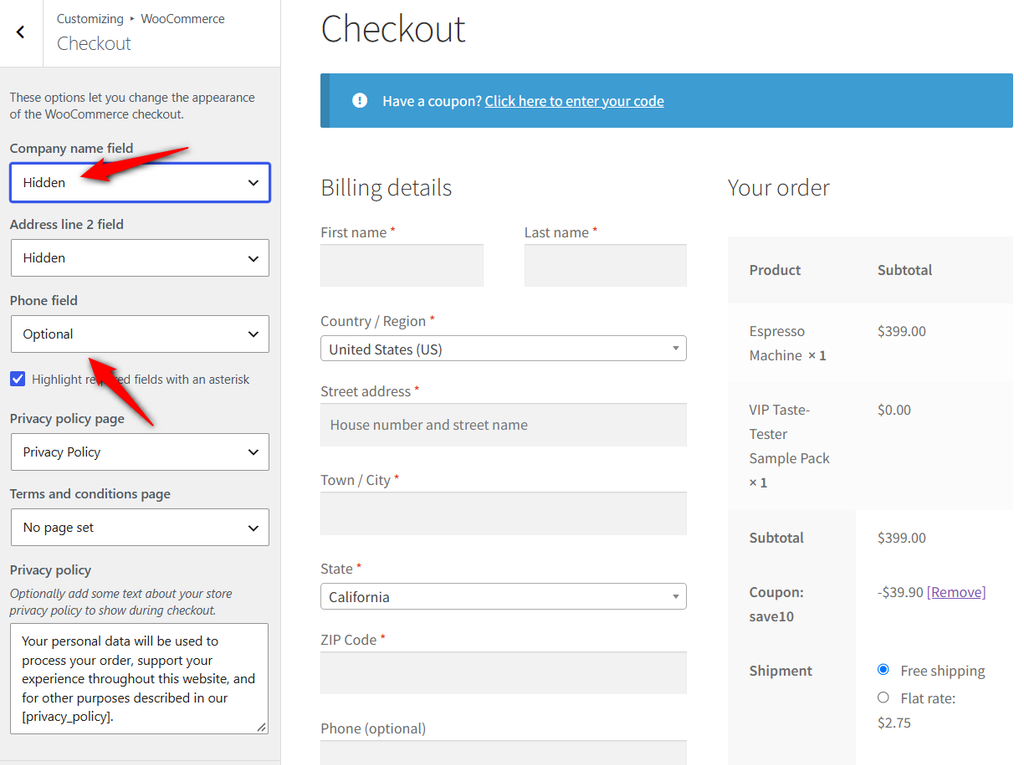Click the coupon notice info icon

[359, 101]
